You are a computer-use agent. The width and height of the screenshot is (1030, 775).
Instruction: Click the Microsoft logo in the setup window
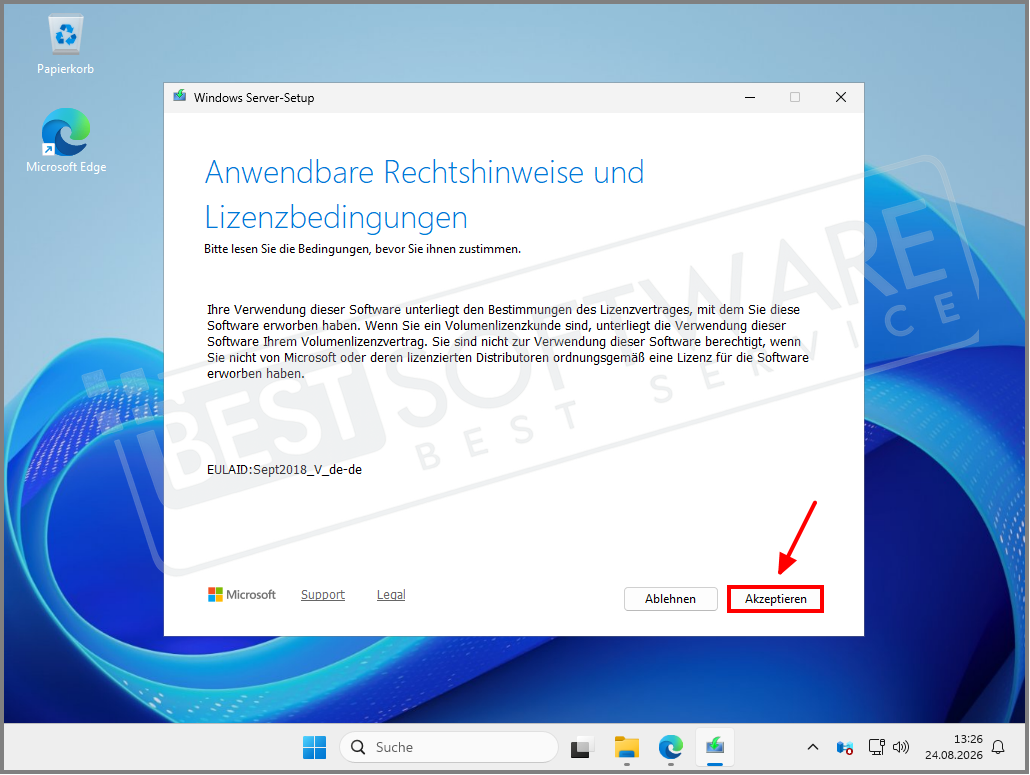[x=242, y=595]
